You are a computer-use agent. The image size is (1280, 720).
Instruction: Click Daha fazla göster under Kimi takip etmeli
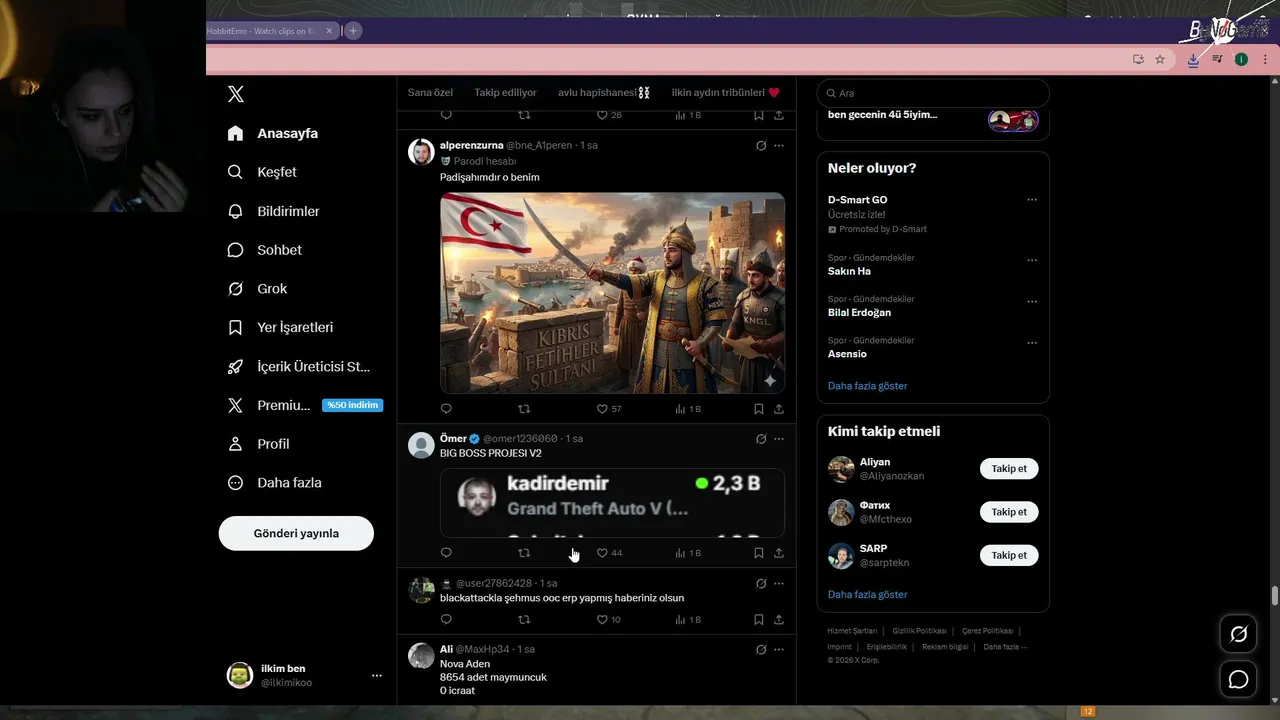(x=868, y=595)
